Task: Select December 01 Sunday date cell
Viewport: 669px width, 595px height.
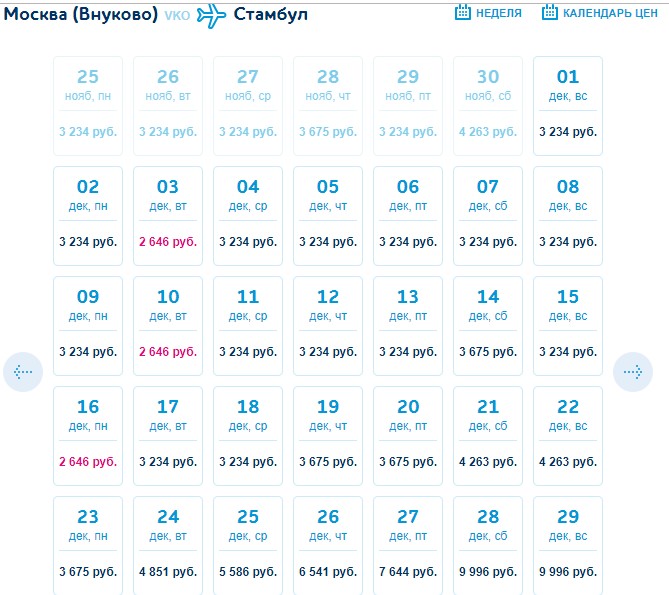Action: [x=568, y=106]
